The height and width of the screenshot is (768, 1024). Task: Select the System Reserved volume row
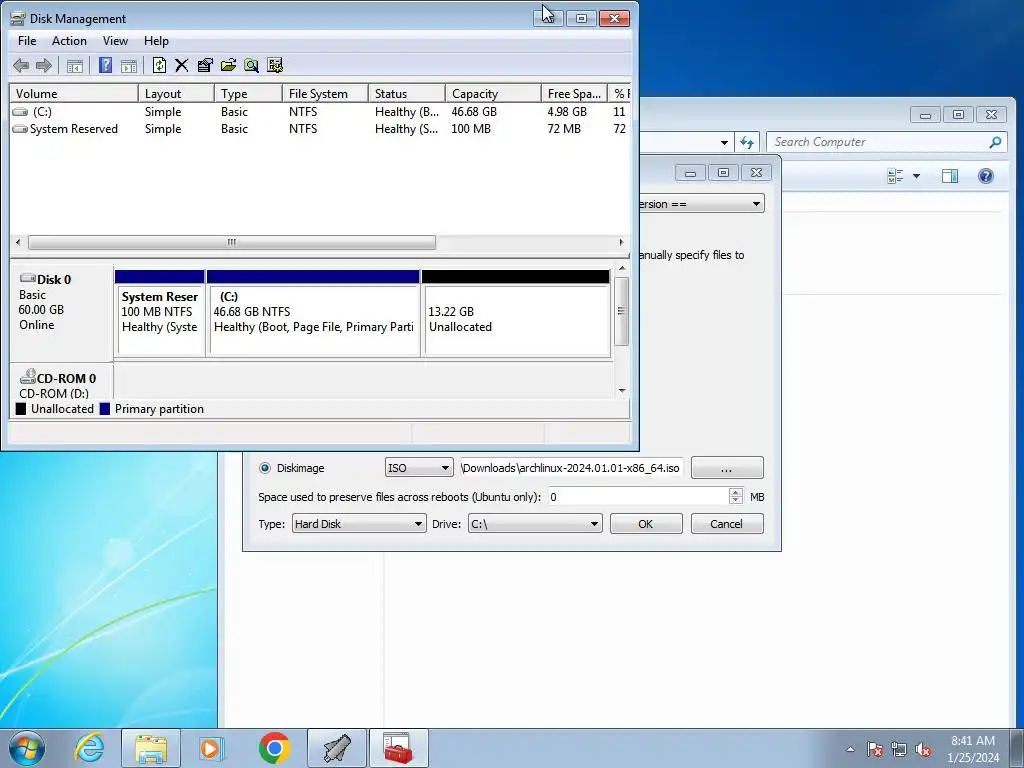pyautogui.click(x=320, y=129)
